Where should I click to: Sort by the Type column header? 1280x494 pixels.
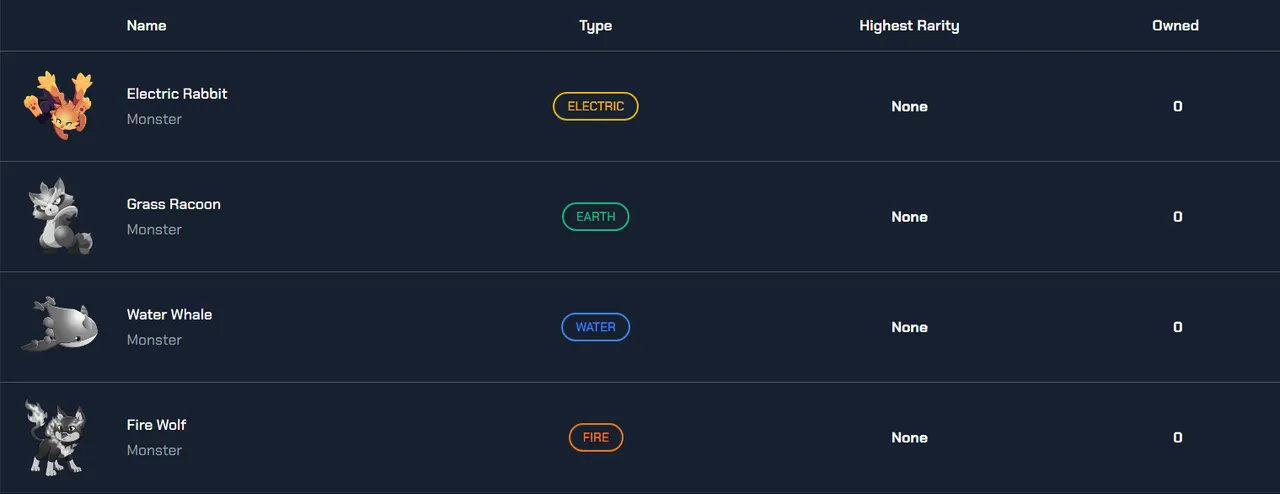tap(595, 25)
